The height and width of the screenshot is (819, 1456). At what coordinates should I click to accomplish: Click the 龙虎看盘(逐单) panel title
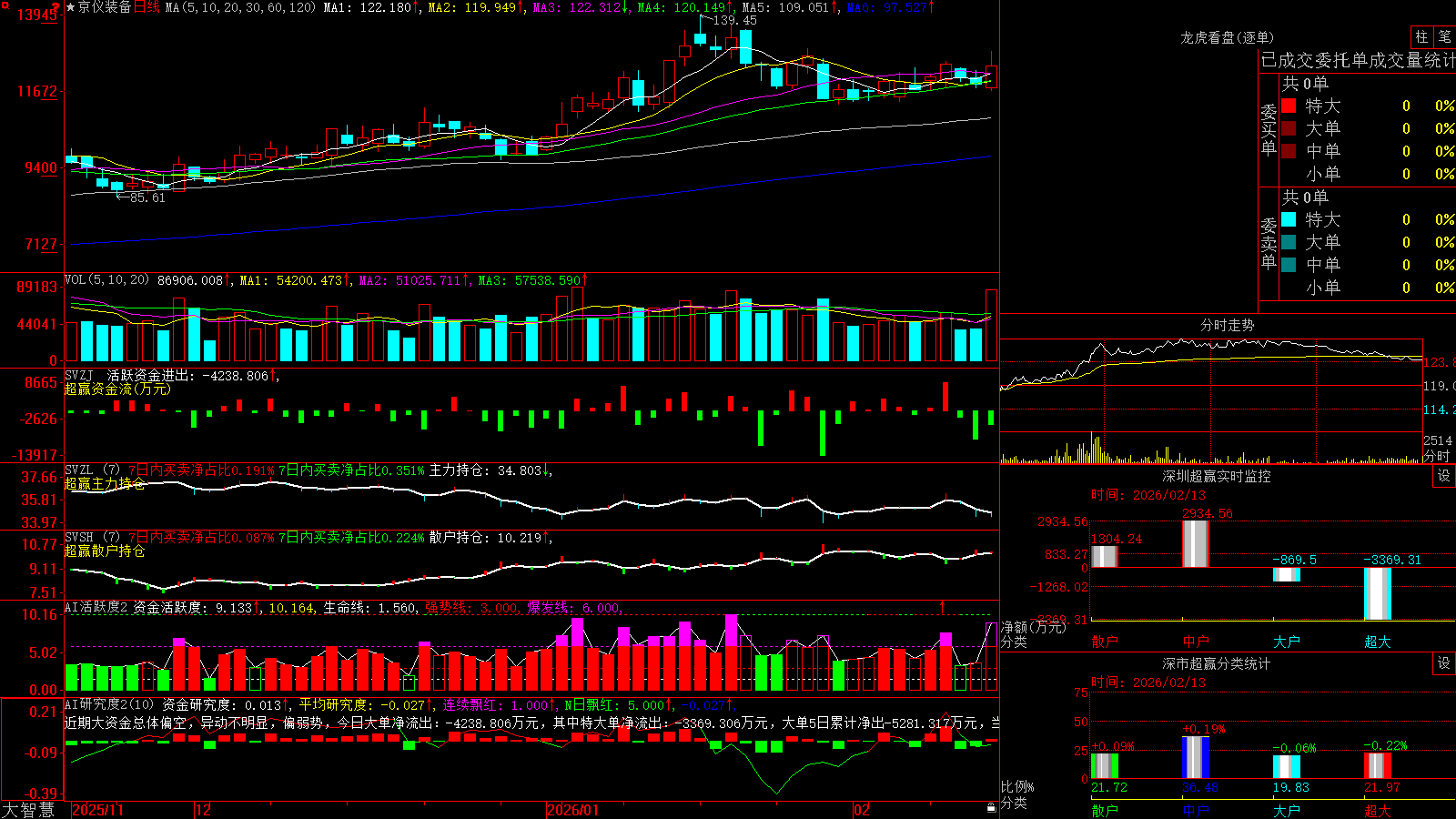coord(1227,37)
